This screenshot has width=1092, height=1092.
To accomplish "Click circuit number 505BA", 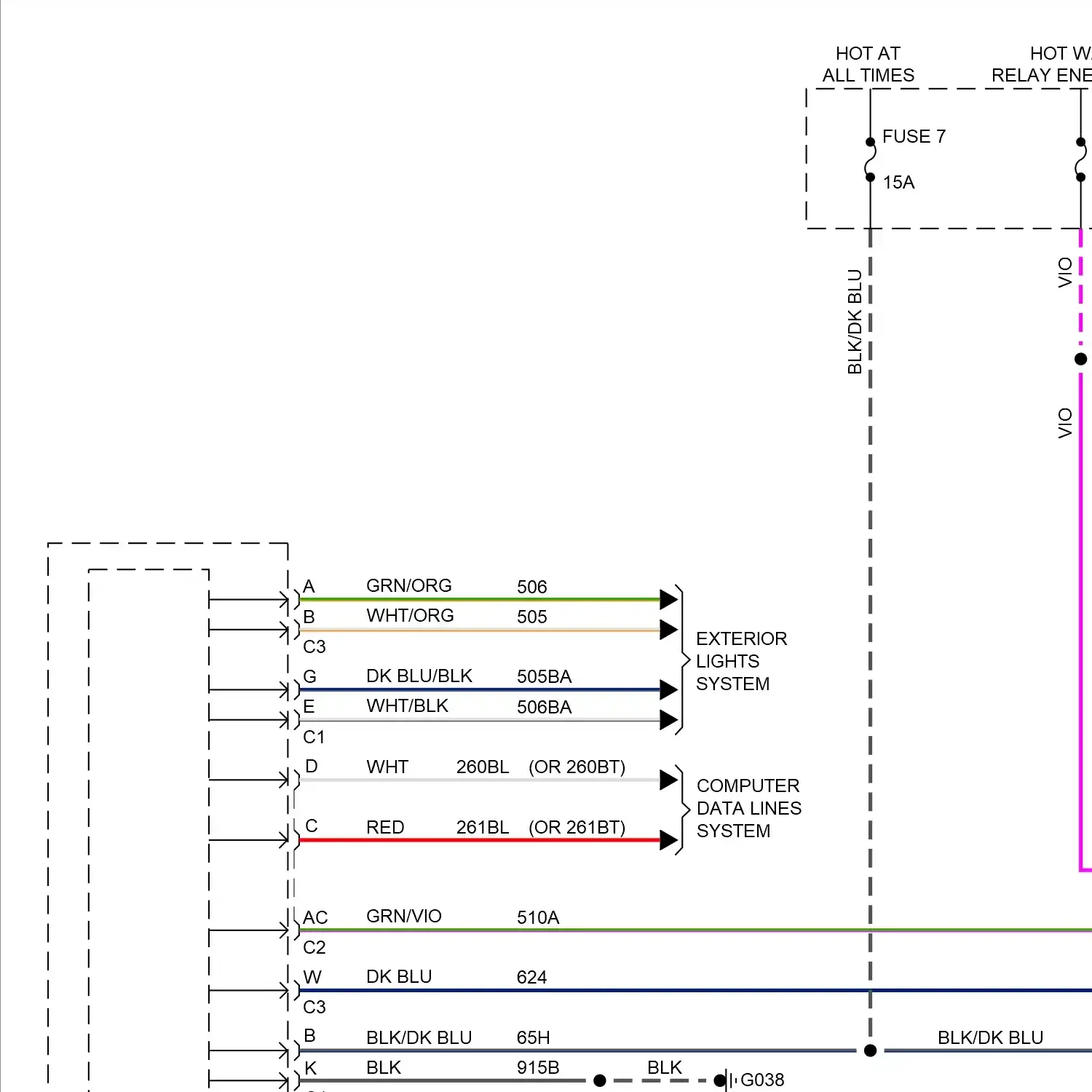I will [x=544, y=677].
